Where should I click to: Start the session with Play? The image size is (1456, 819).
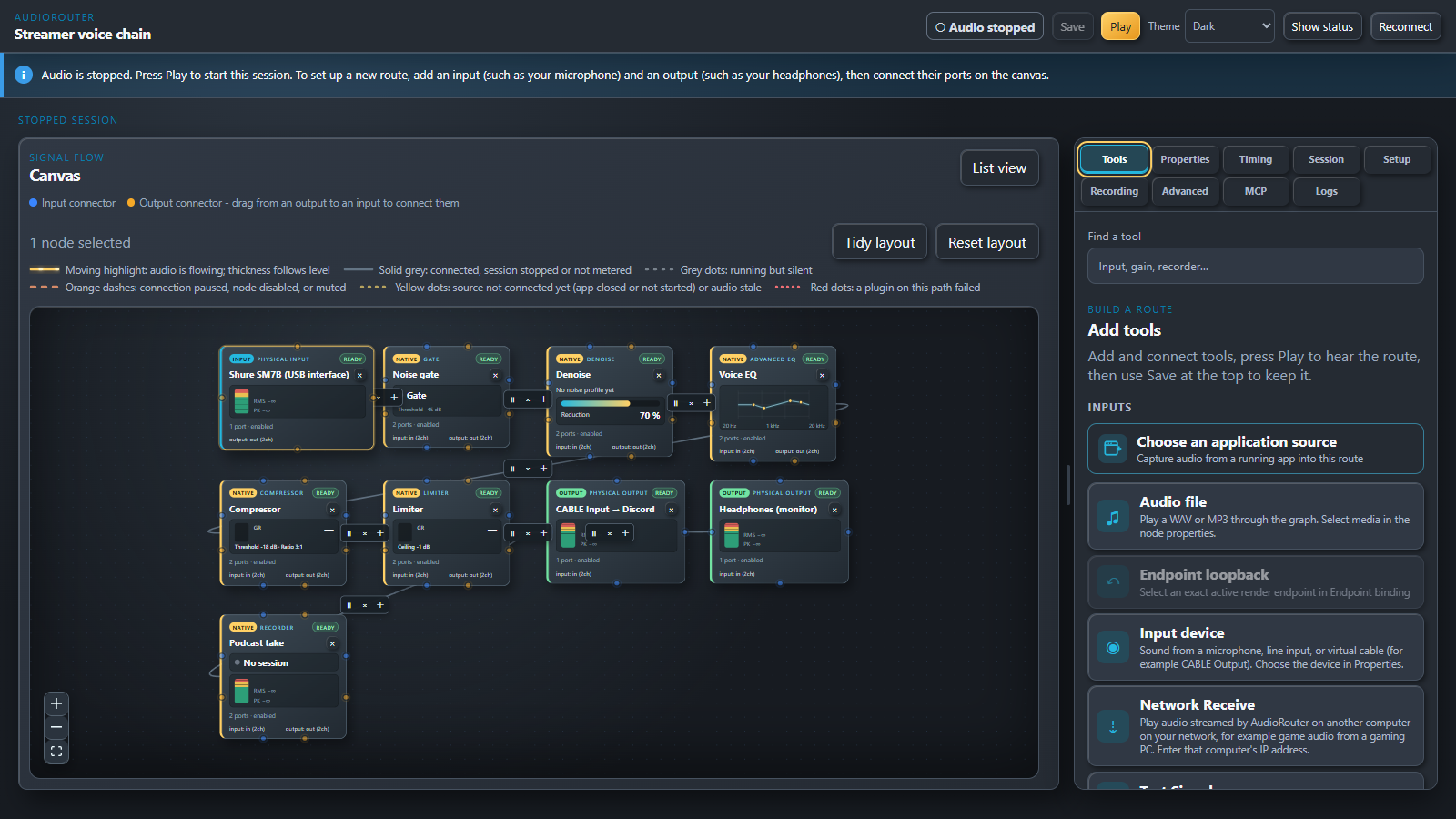tap(1120, 26)
